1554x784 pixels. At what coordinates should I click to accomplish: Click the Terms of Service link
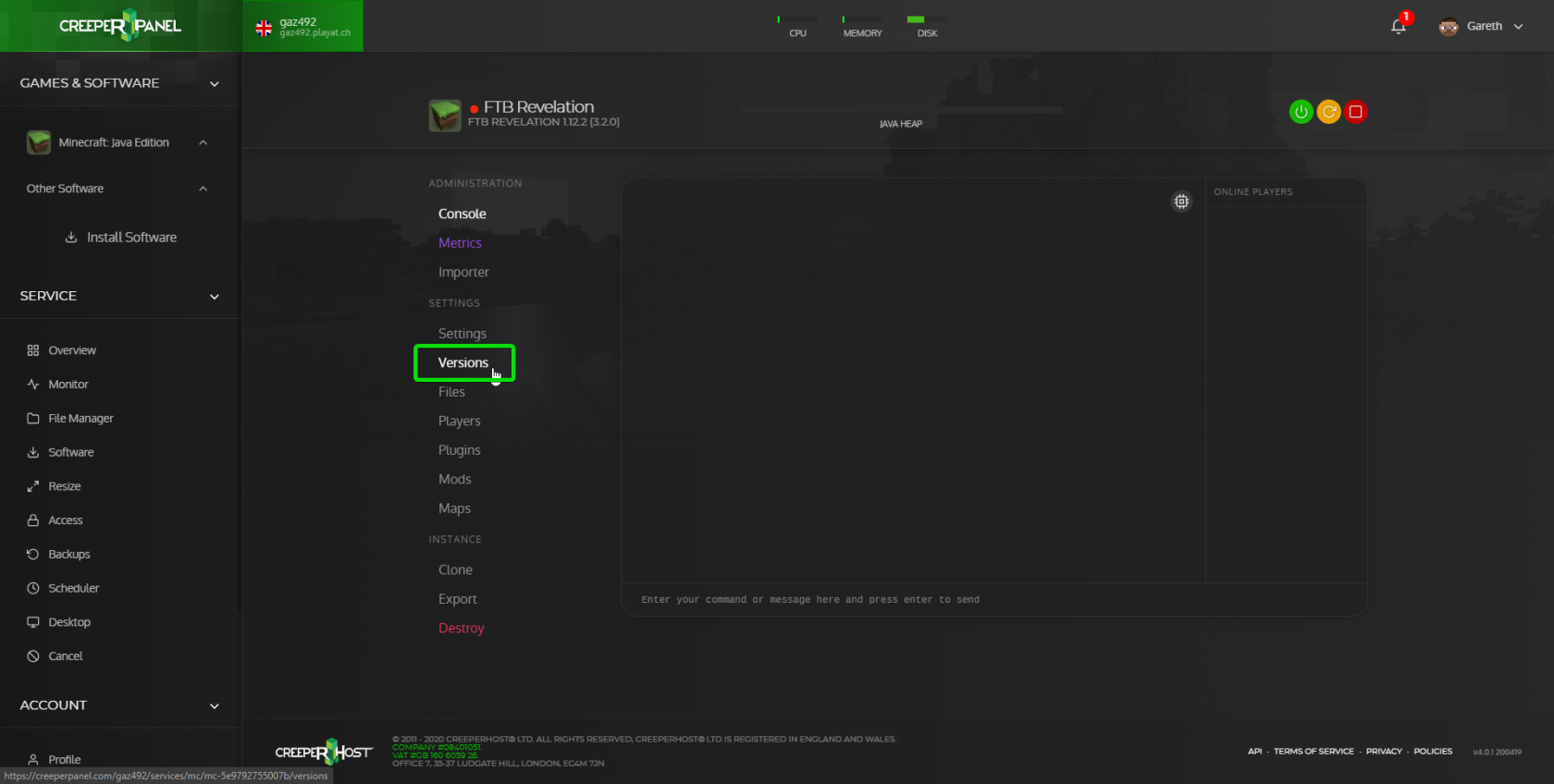(x=1313, y=752)
